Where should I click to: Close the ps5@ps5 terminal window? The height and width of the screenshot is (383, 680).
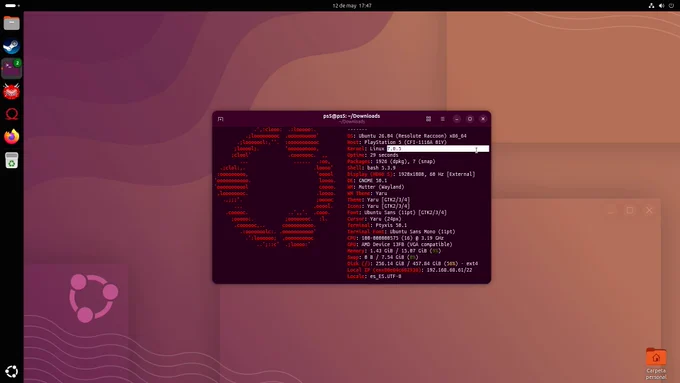point(483,119)
